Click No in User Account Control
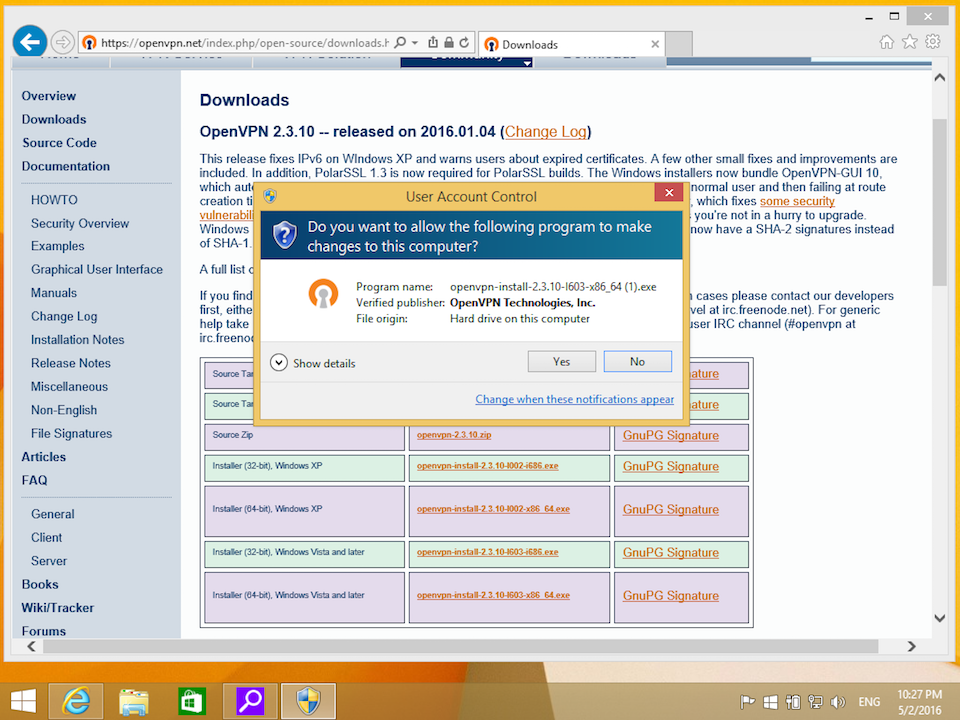This screenshot has height=720, width=960. click(x=637, y=361)
